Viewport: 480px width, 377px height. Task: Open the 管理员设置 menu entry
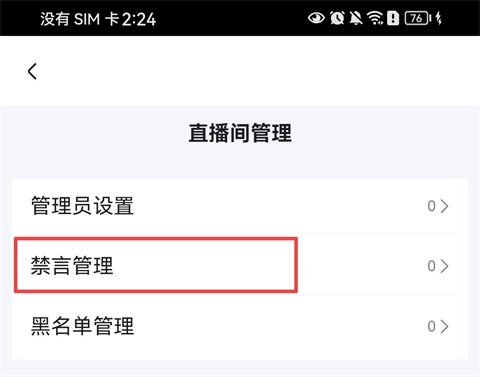(240, 206)
